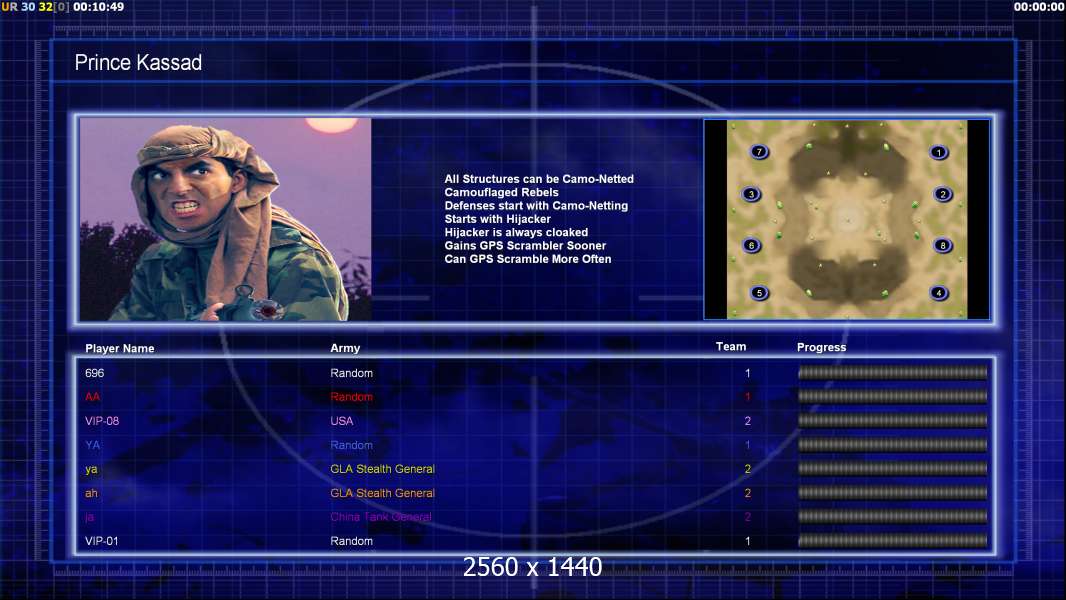Click the Random army of blue player YA
1066x600 pixels.
coord(351,445)
